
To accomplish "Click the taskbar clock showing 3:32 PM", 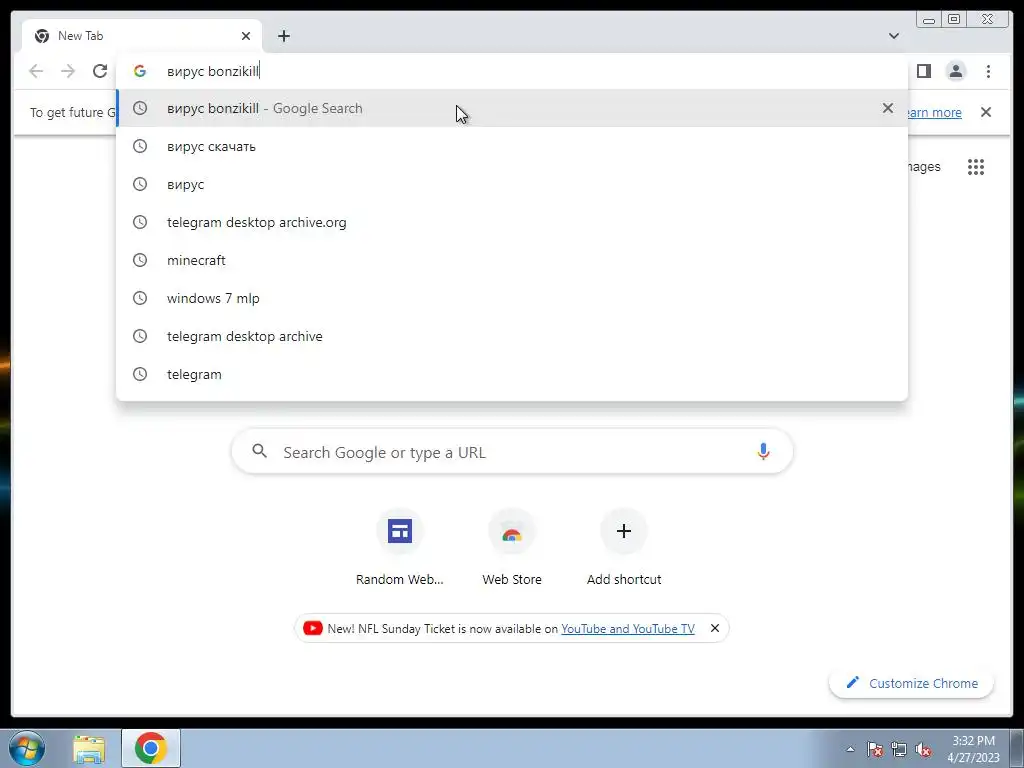I will point(973,749).
